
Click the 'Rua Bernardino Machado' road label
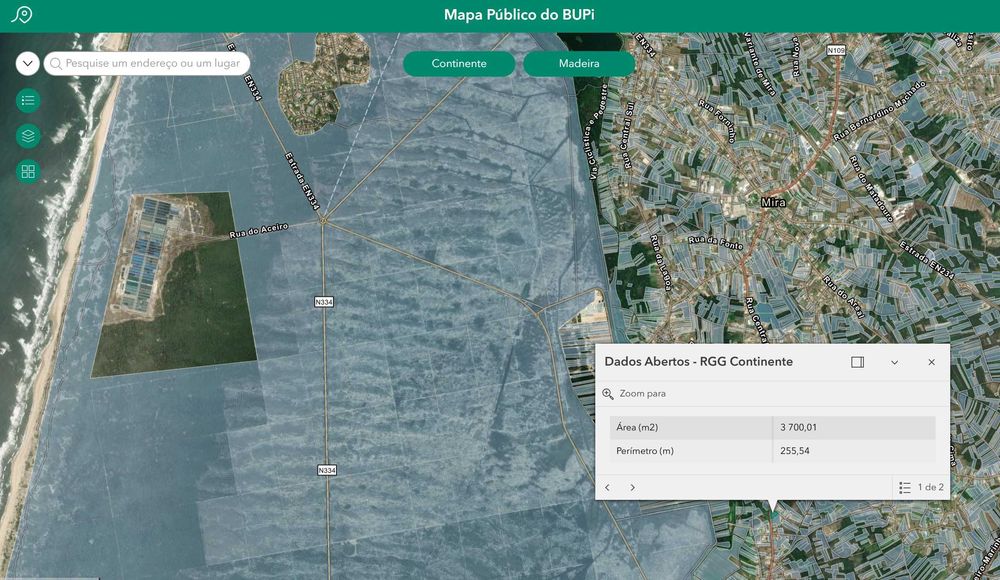coord(879,111)
